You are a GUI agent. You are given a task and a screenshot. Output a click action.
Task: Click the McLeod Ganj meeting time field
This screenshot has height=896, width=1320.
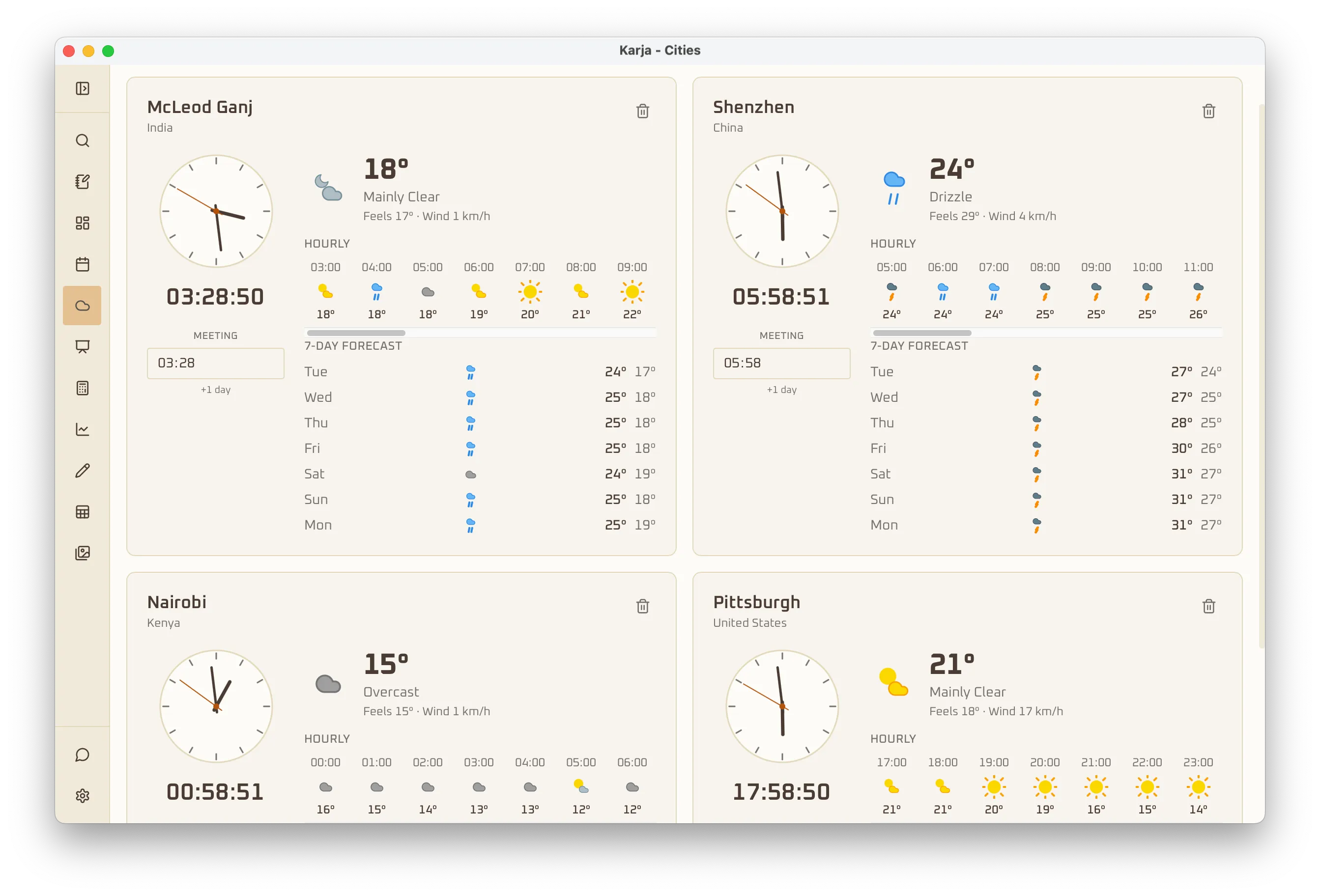point(216,364)
